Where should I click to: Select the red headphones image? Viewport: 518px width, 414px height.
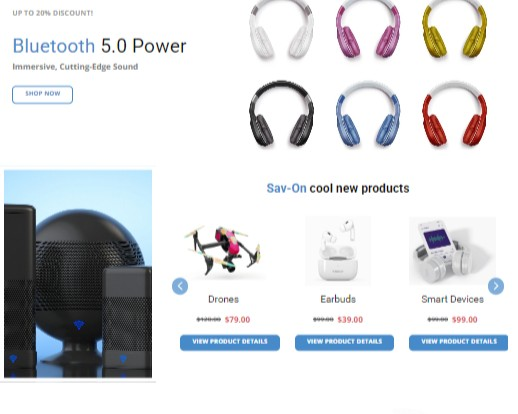pyautogui.click(x=454, y=114)
